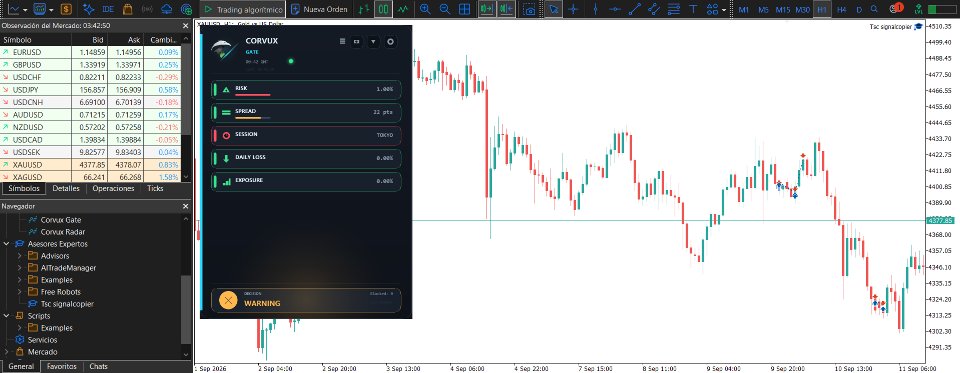Sort by the Símbolo column header
Image resolution: width=960 pixels, height=373 pixels.
(x=35, y=40)
